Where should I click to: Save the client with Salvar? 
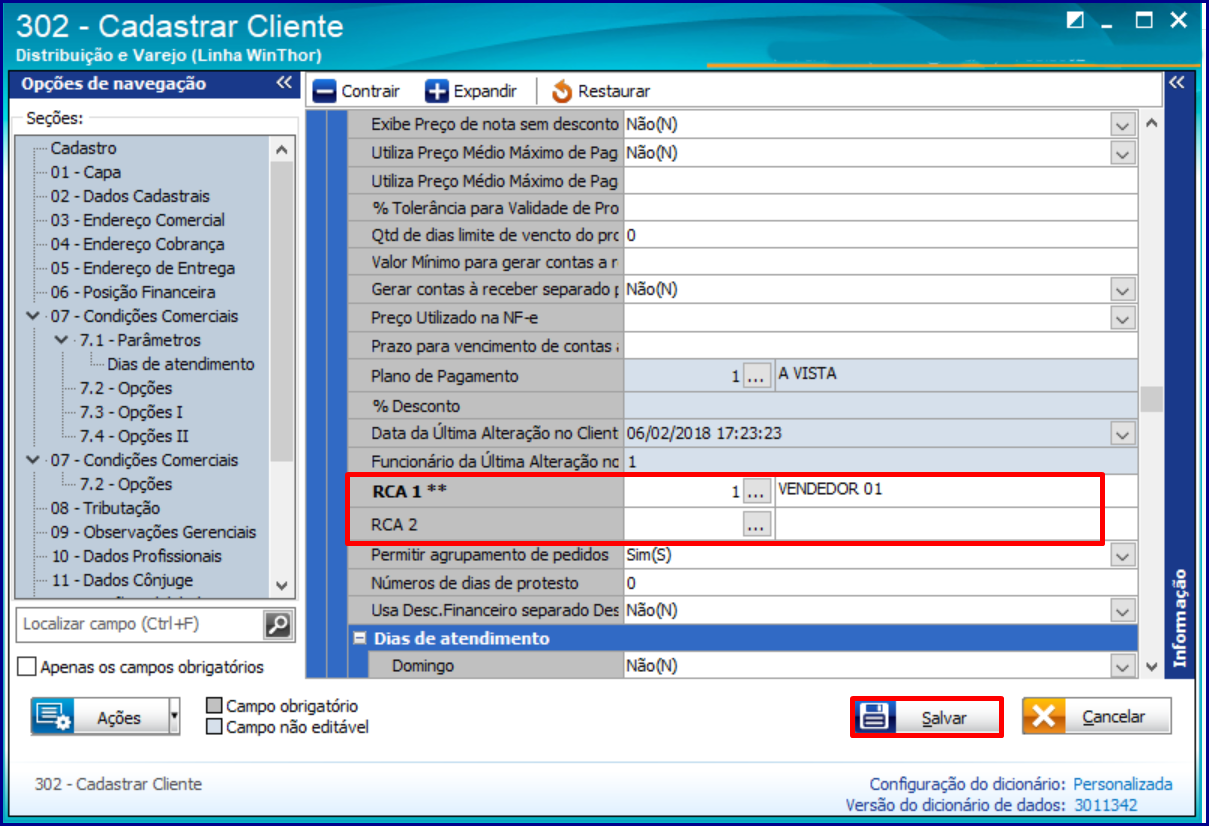927,718
